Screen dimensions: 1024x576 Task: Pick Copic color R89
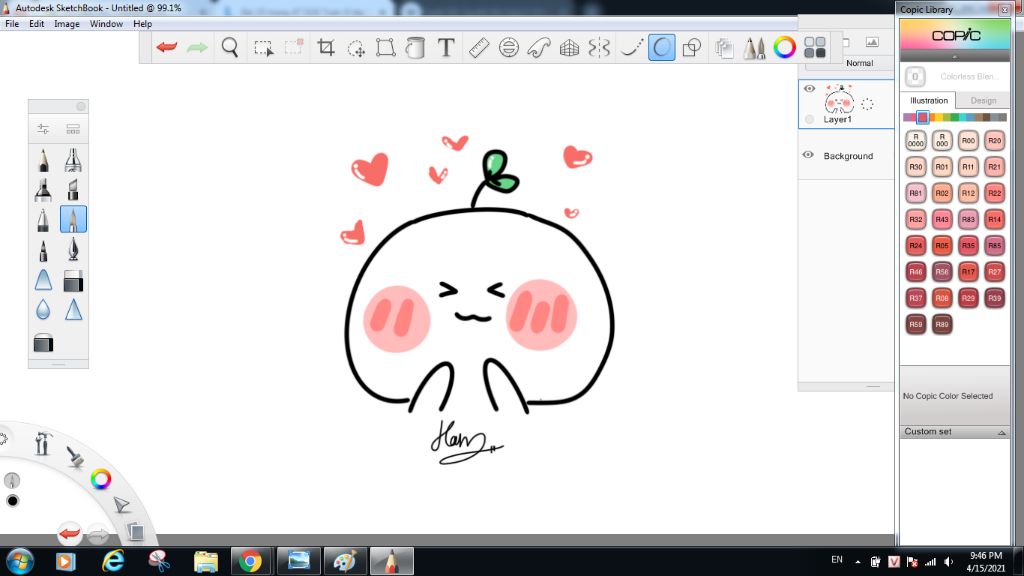942,324
